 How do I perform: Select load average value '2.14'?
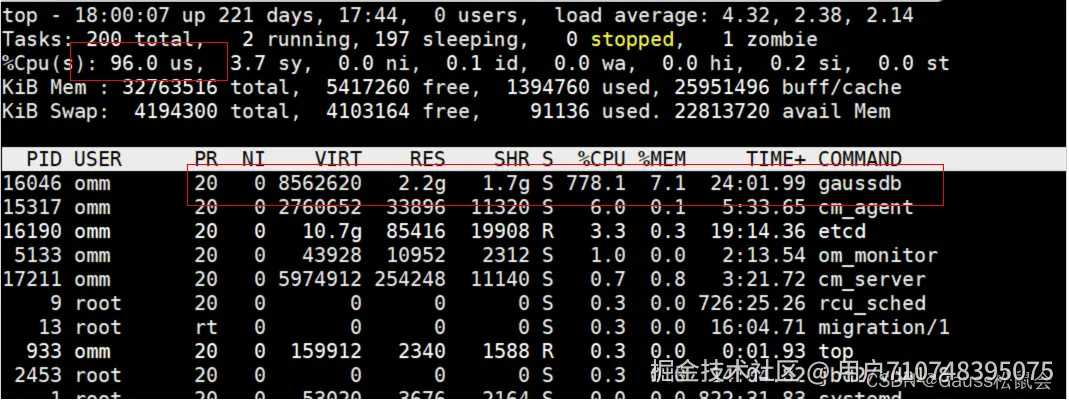pos(890,15)
